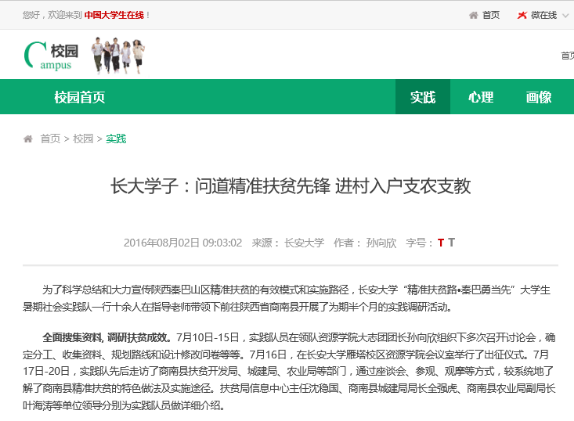Open the green 实践 breadcrumb link
The image size is (574, 421).
116,139
